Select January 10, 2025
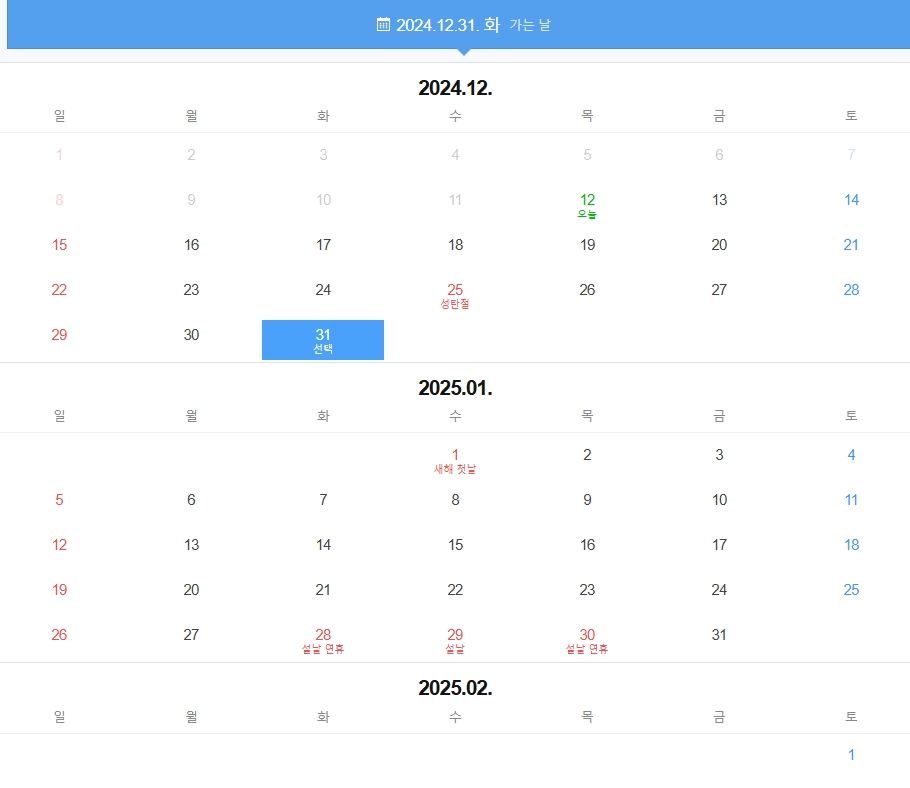This screenshot has width=910, height=788. click(x=719, y=500)
